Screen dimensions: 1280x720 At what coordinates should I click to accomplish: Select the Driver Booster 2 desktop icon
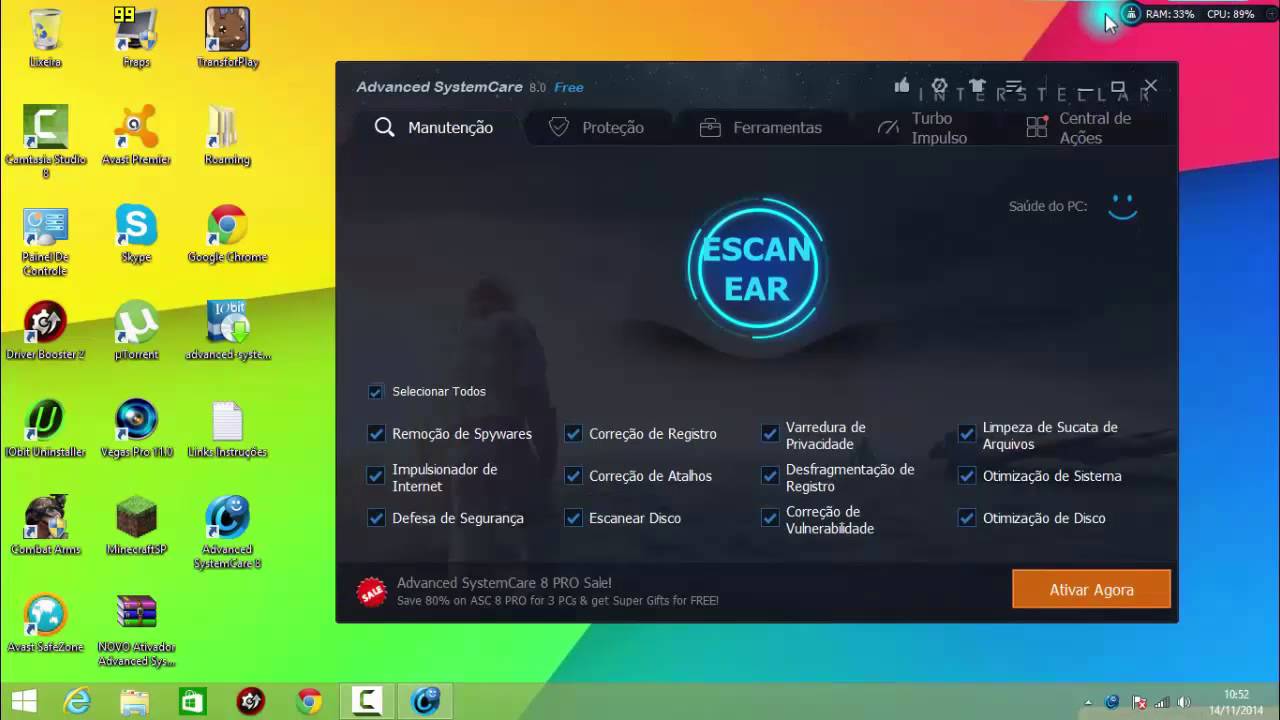tap(45, 331)
